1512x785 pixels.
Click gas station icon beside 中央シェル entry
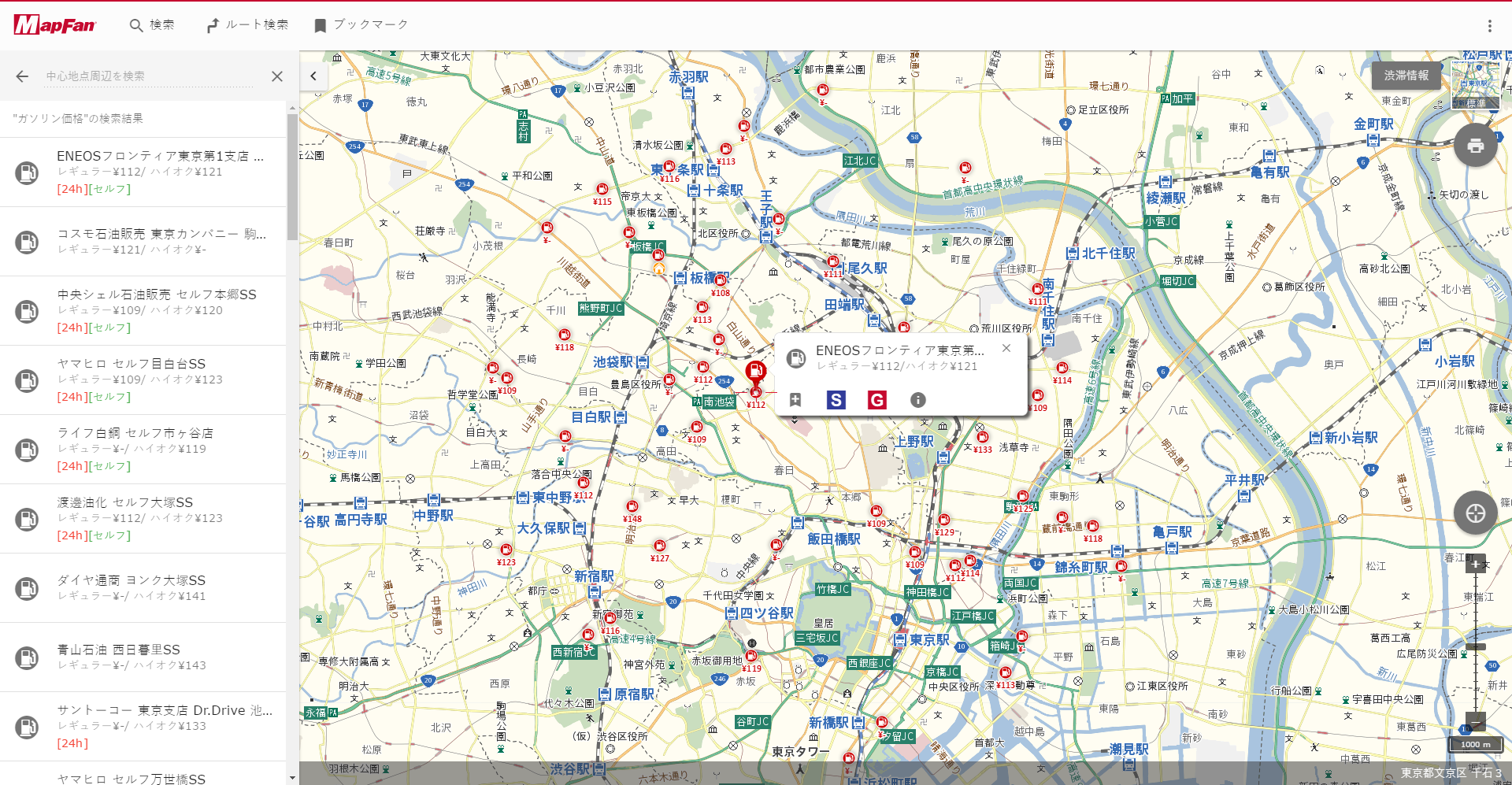click(x=27, y=311)
